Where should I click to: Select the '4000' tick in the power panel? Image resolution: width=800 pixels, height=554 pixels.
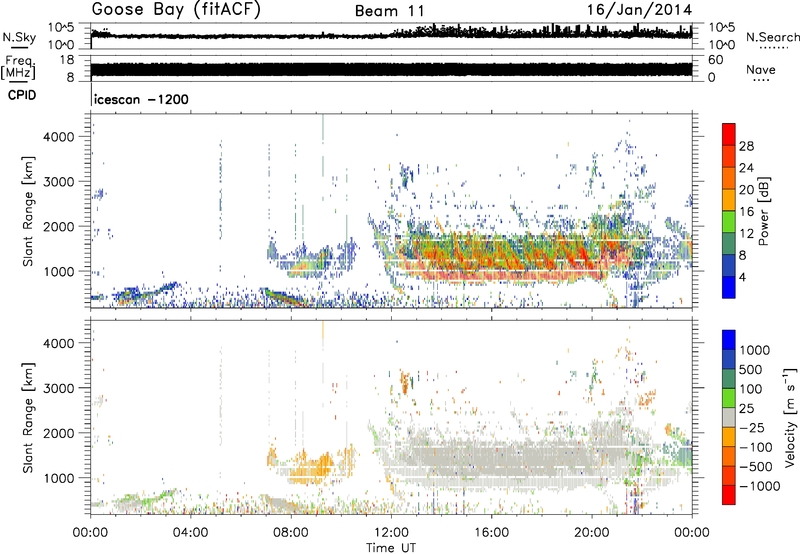click(x=60, y=137)
